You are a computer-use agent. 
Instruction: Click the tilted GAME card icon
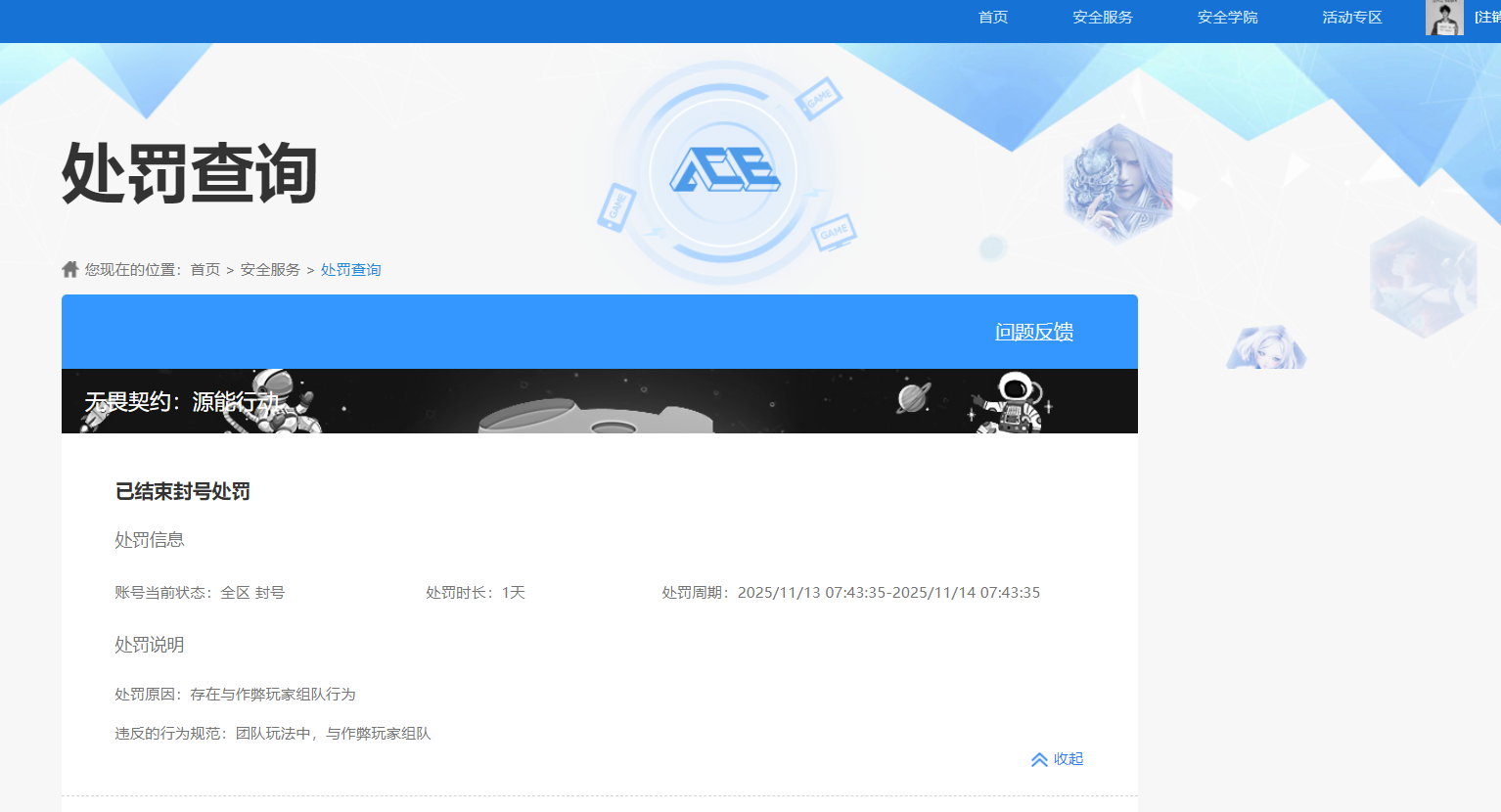point(818,98)
